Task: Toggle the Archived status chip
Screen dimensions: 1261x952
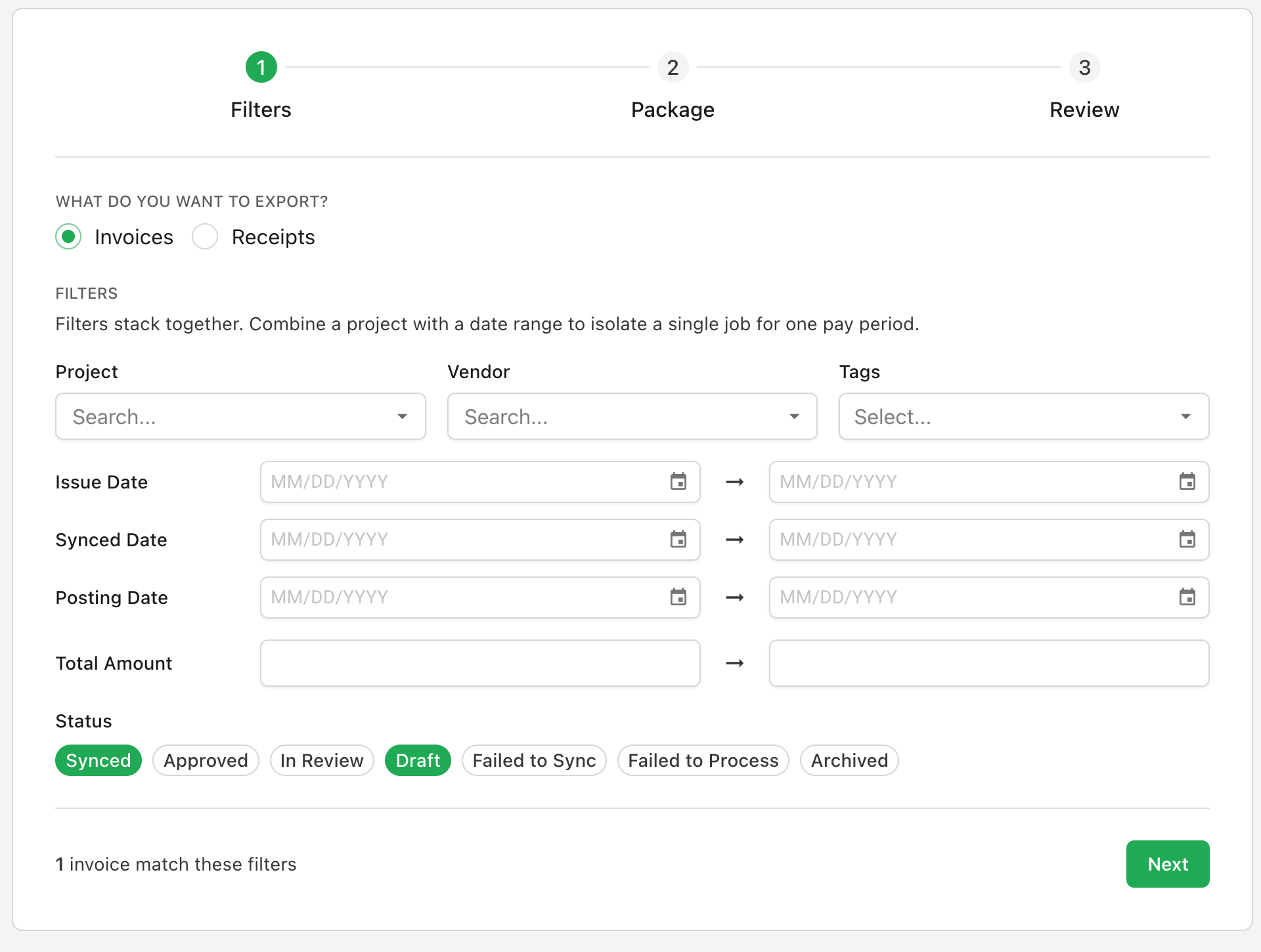Action: point(849,760)
